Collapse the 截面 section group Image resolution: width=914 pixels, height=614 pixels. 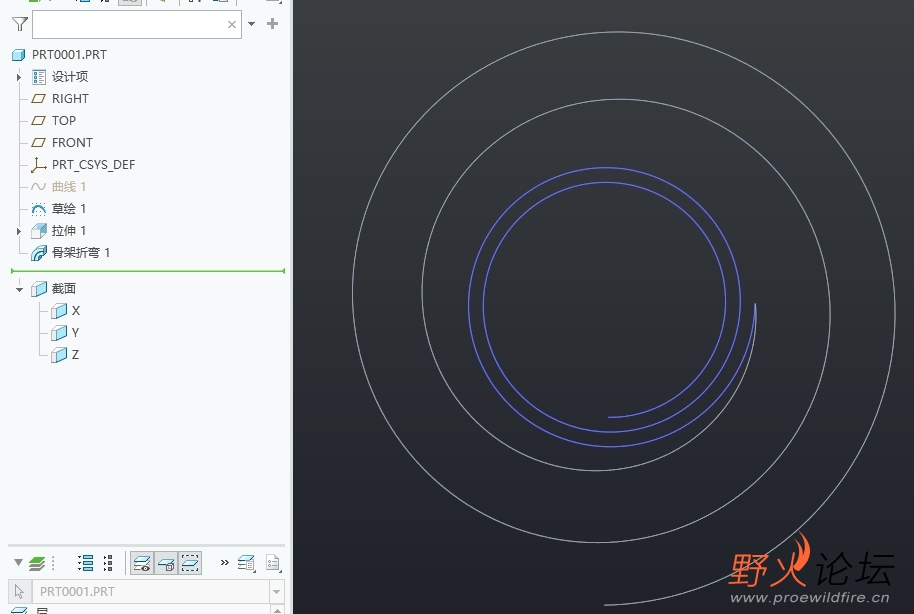19,289
